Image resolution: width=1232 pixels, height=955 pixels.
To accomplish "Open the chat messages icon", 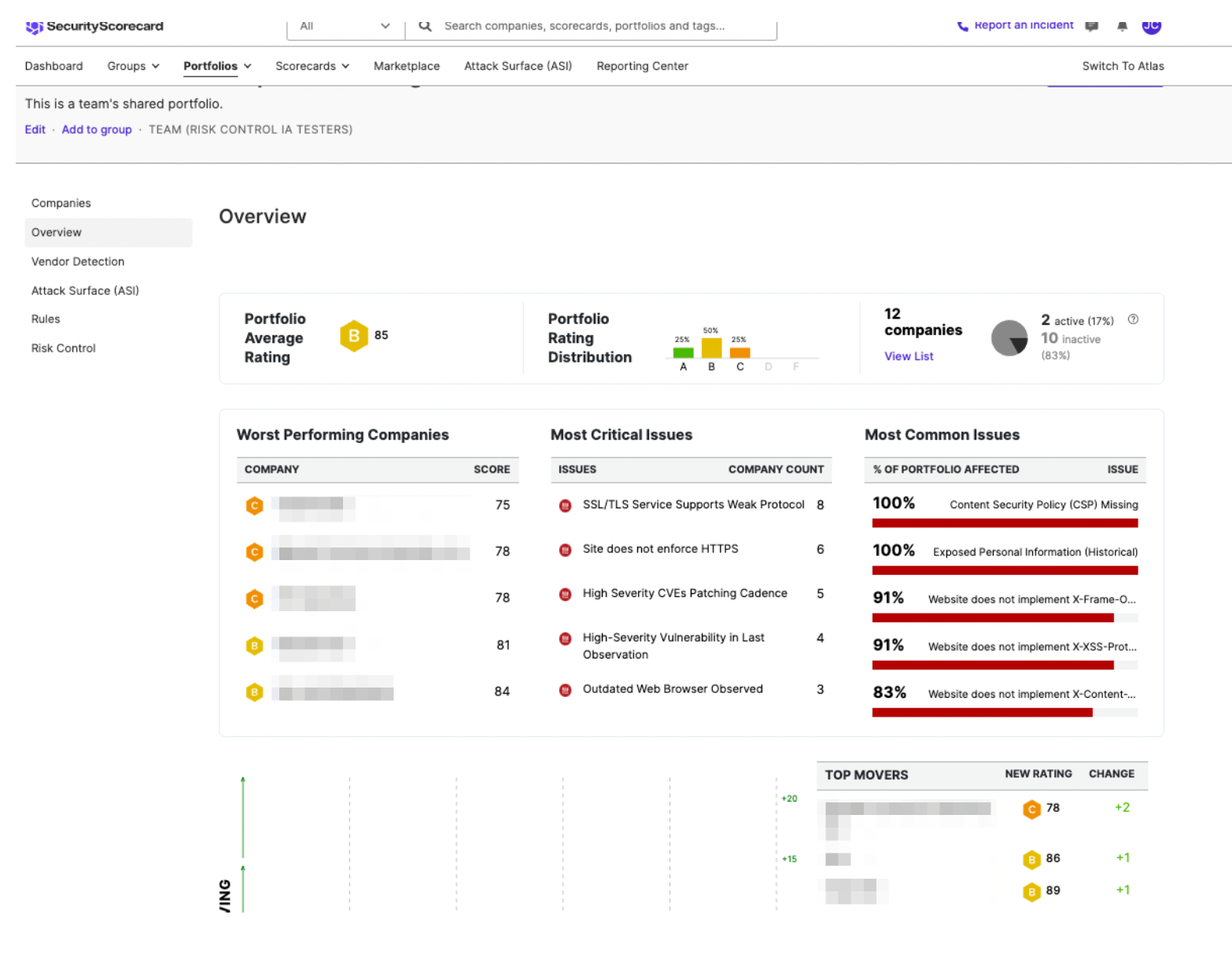I will 1091,26.
